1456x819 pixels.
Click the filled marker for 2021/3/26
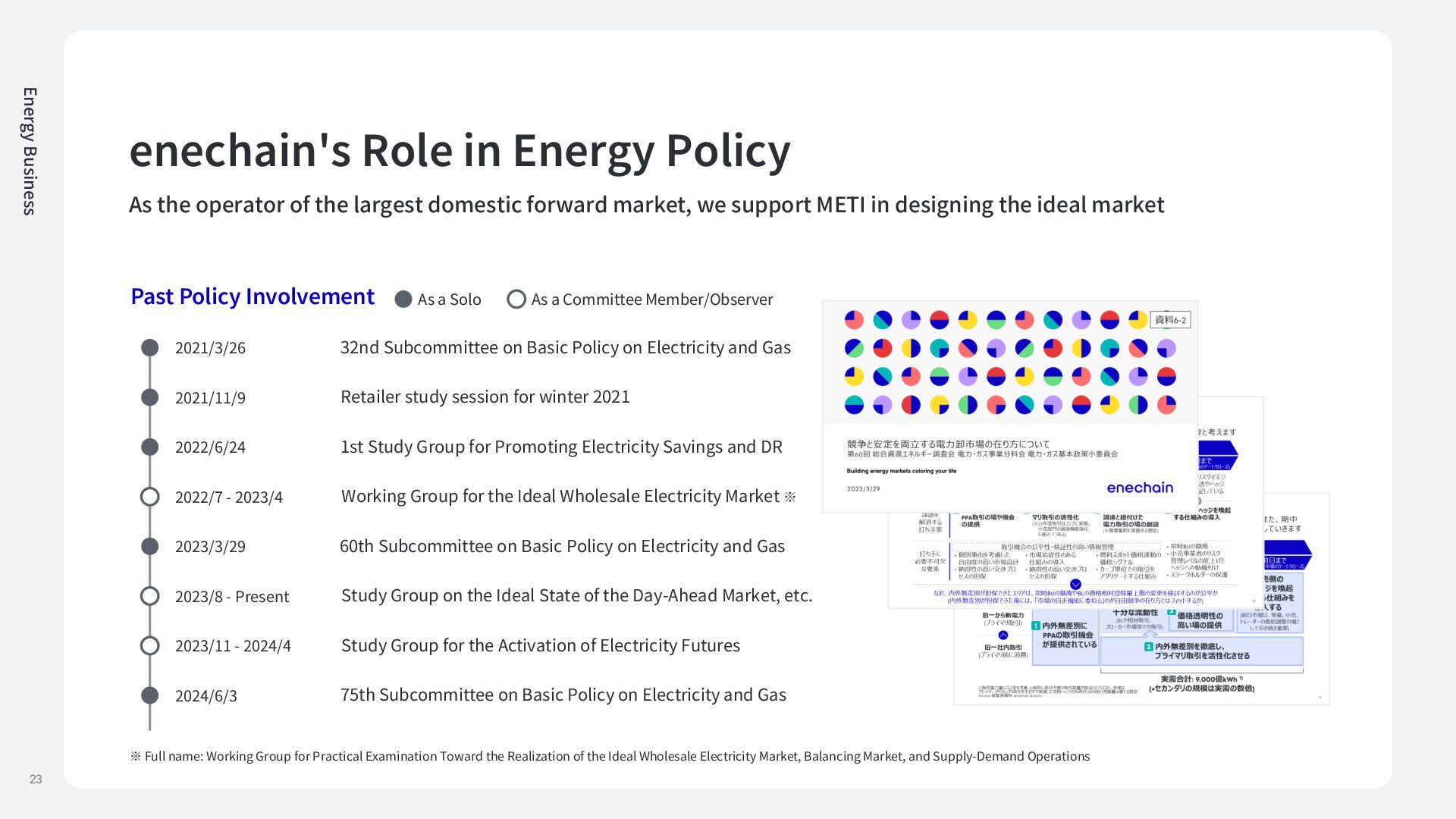click(x=150, y=347)
